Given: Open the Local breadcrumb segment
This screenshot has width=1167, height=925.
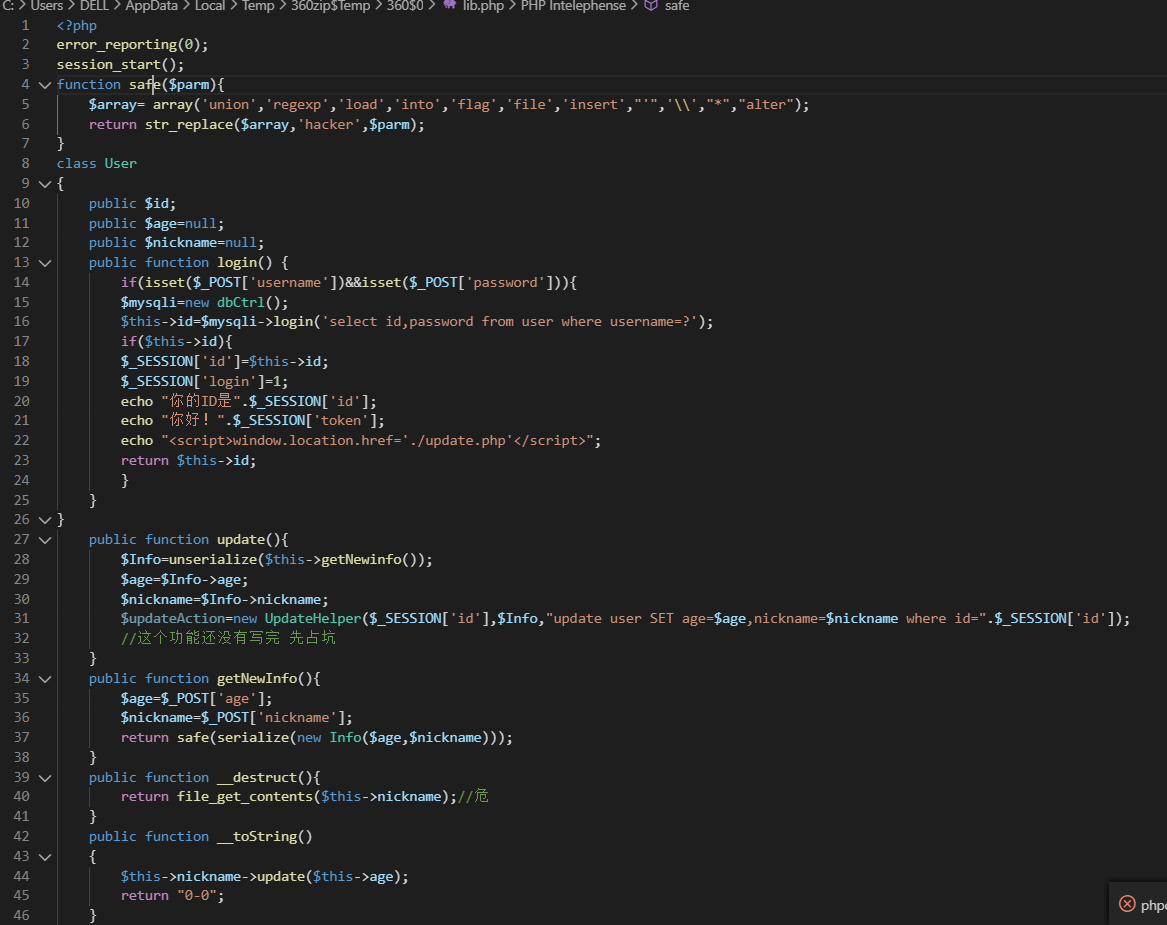Looking at the screenshot, I should coord(210,5).
